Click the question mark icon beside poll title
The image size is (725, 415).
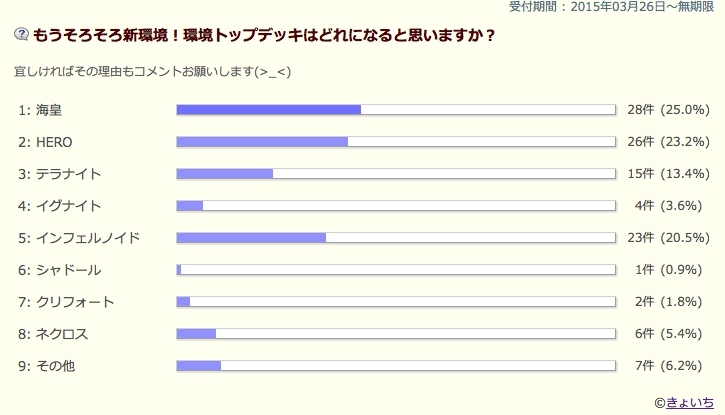pyautogui.click(x=22, y=34)
